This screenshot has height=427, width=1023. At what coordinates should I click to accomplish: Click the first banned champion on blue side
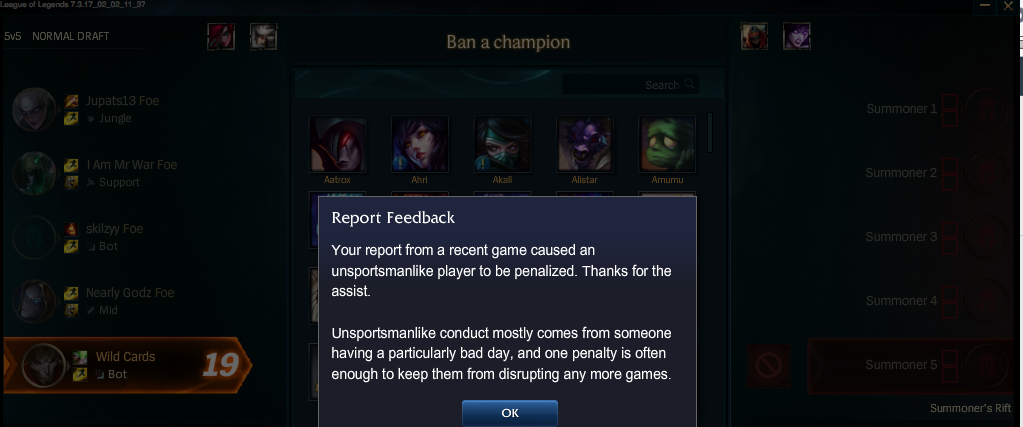pos(221,37)
